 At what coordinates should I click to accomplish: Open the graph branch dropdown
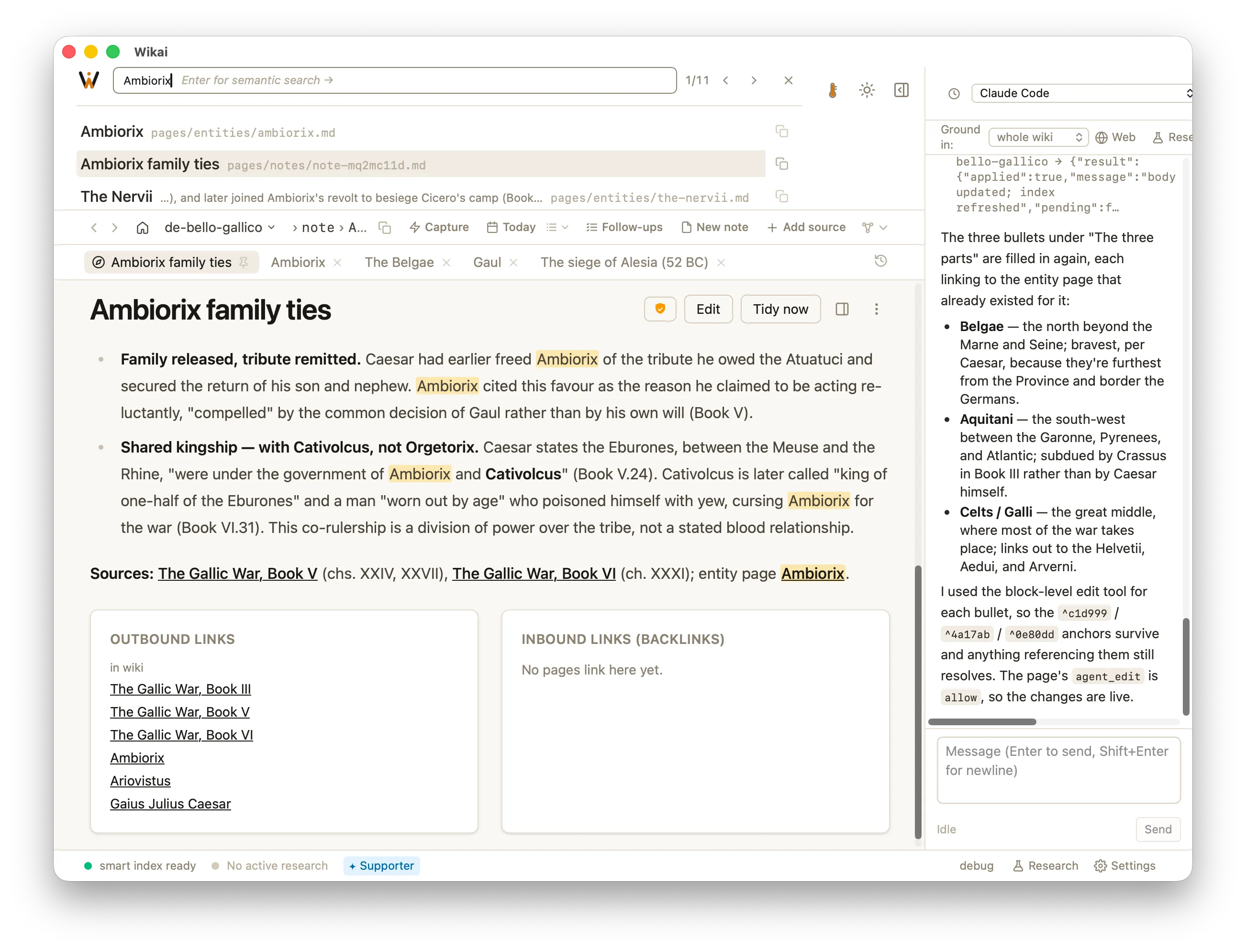tap(874, 227)
